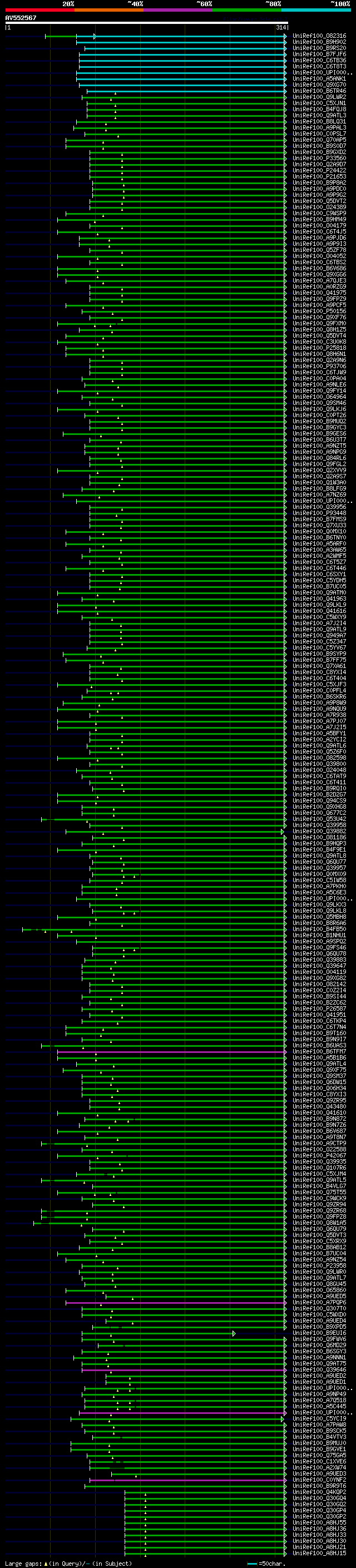This screenshot has height=1568, width=356.
Task: Select label UniRef100_Q39883
Action: 319,959
